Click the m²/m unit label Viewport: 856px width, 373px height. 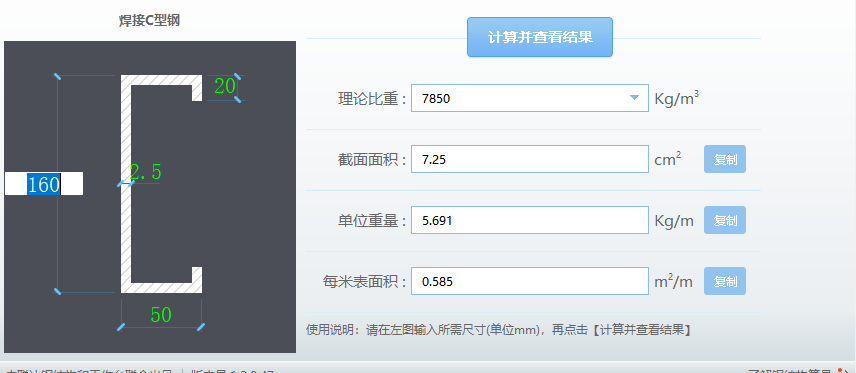[x=673, y=281]
